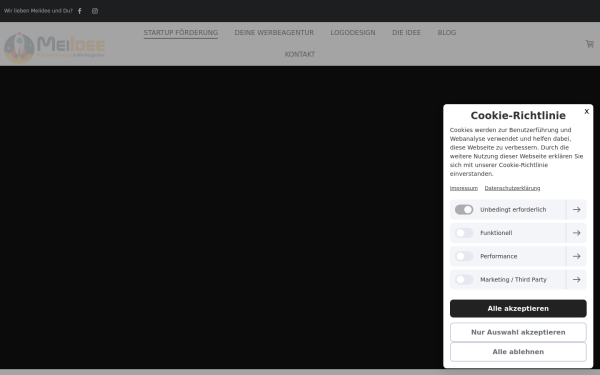Click the Nur Auswahl akzeptieren button
The width and height of the screenshot is (600, 375).
518,332
